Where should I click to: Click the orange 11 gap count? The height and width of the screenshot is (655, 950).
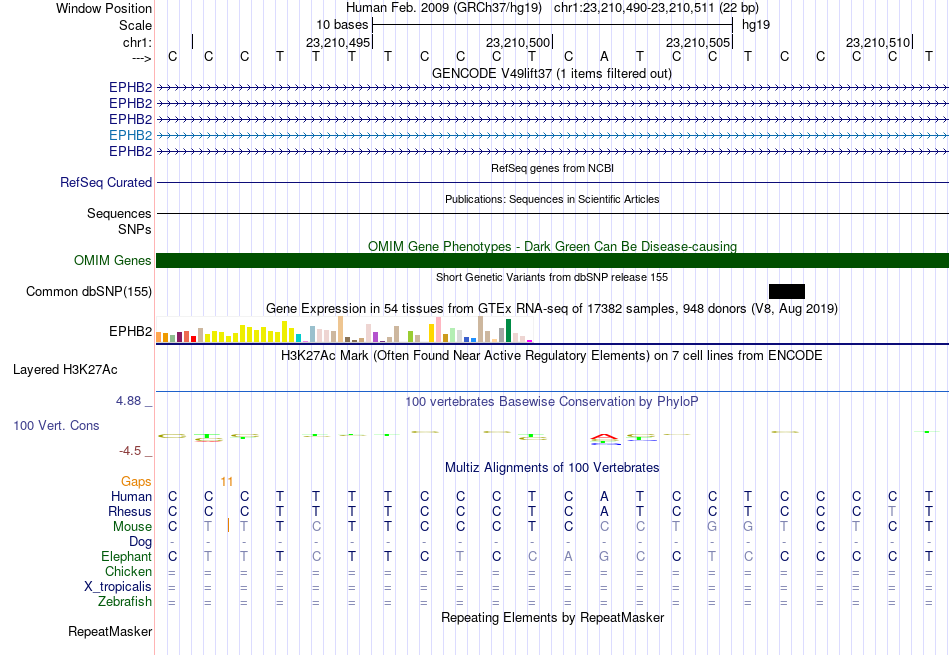(227, 482)
